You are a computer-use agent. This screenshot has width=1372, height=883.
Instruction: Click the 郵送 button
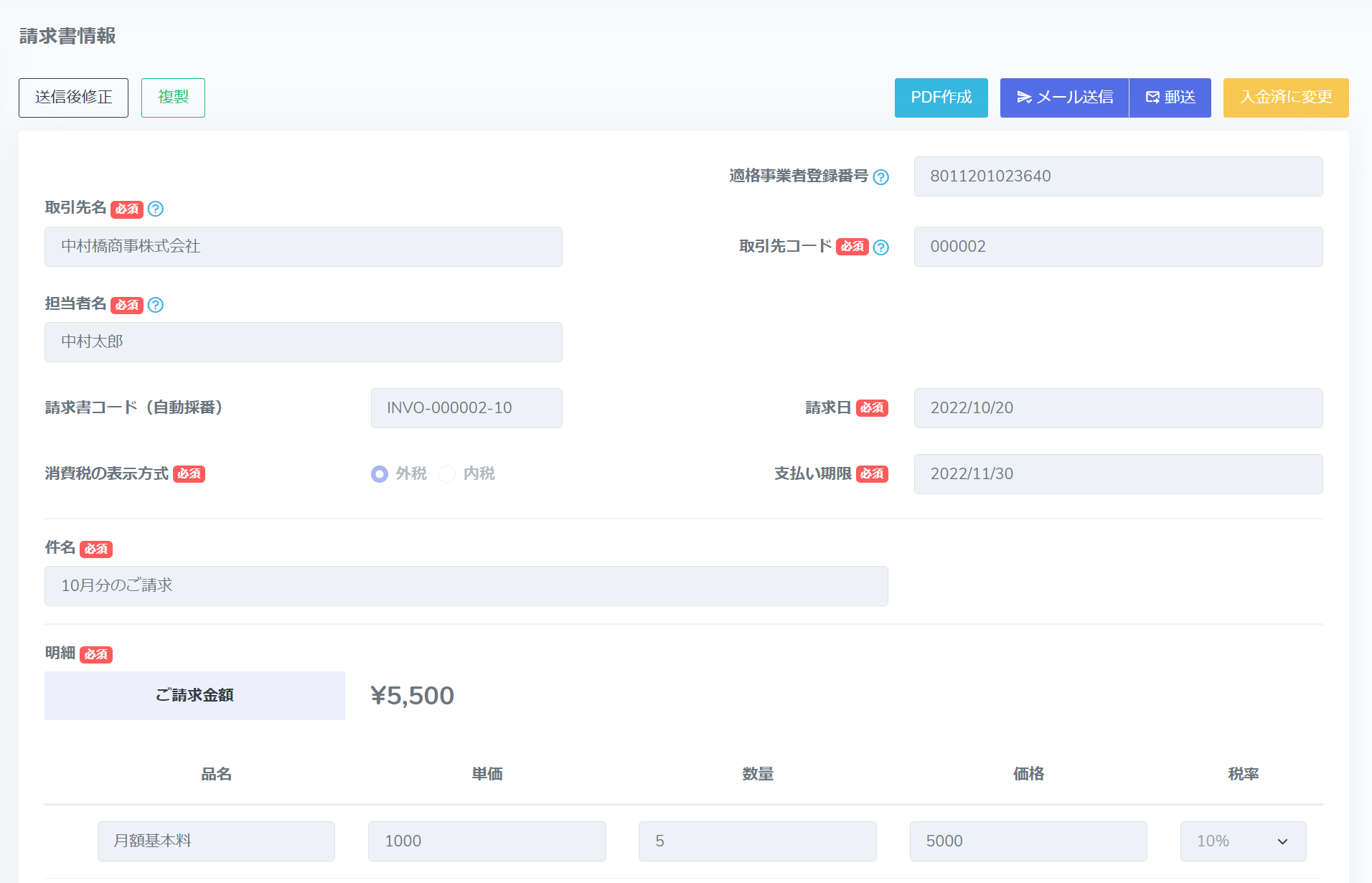click(1170, 98)
